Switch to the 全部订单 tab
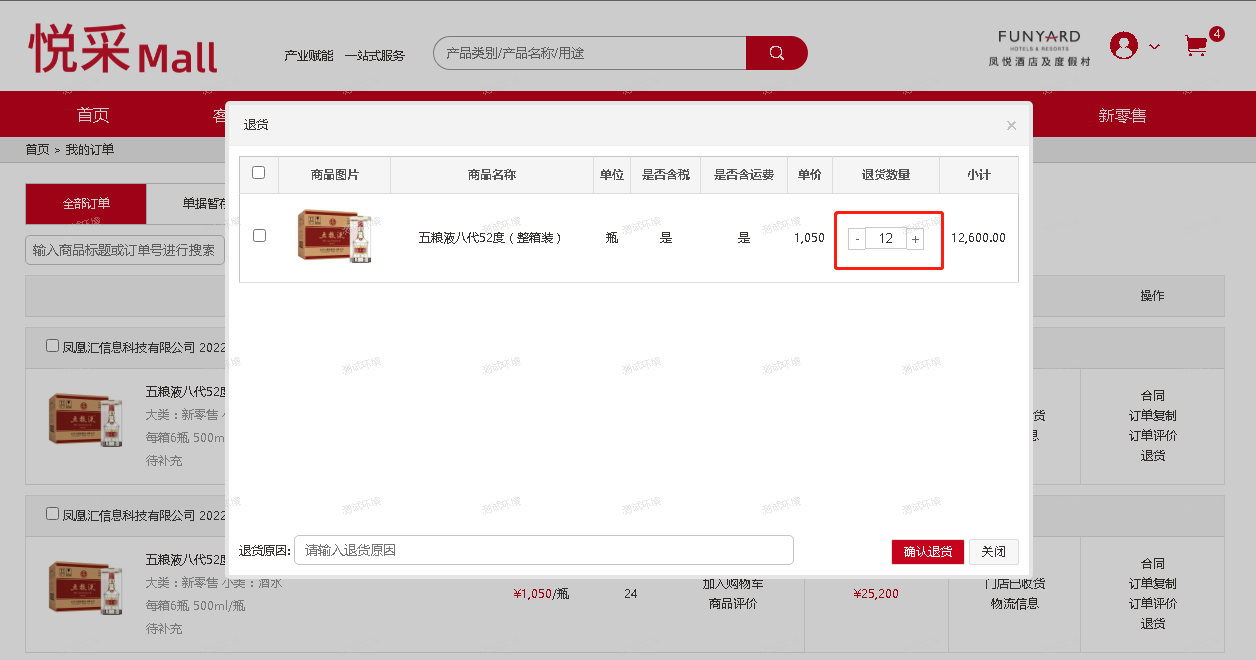The image size is (1256, 660). 86,204
